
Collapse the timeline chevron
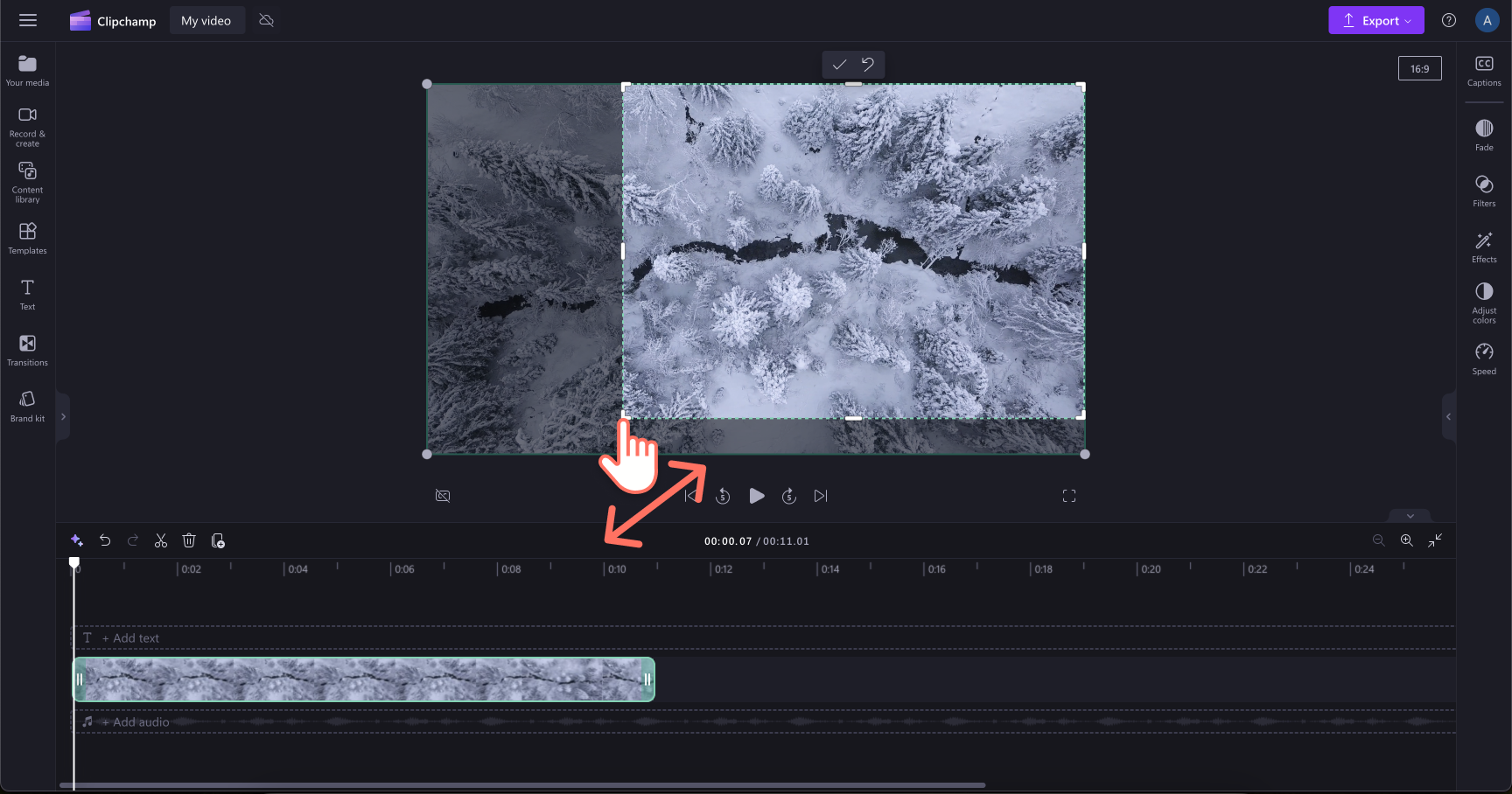(x=1410, y=516)
